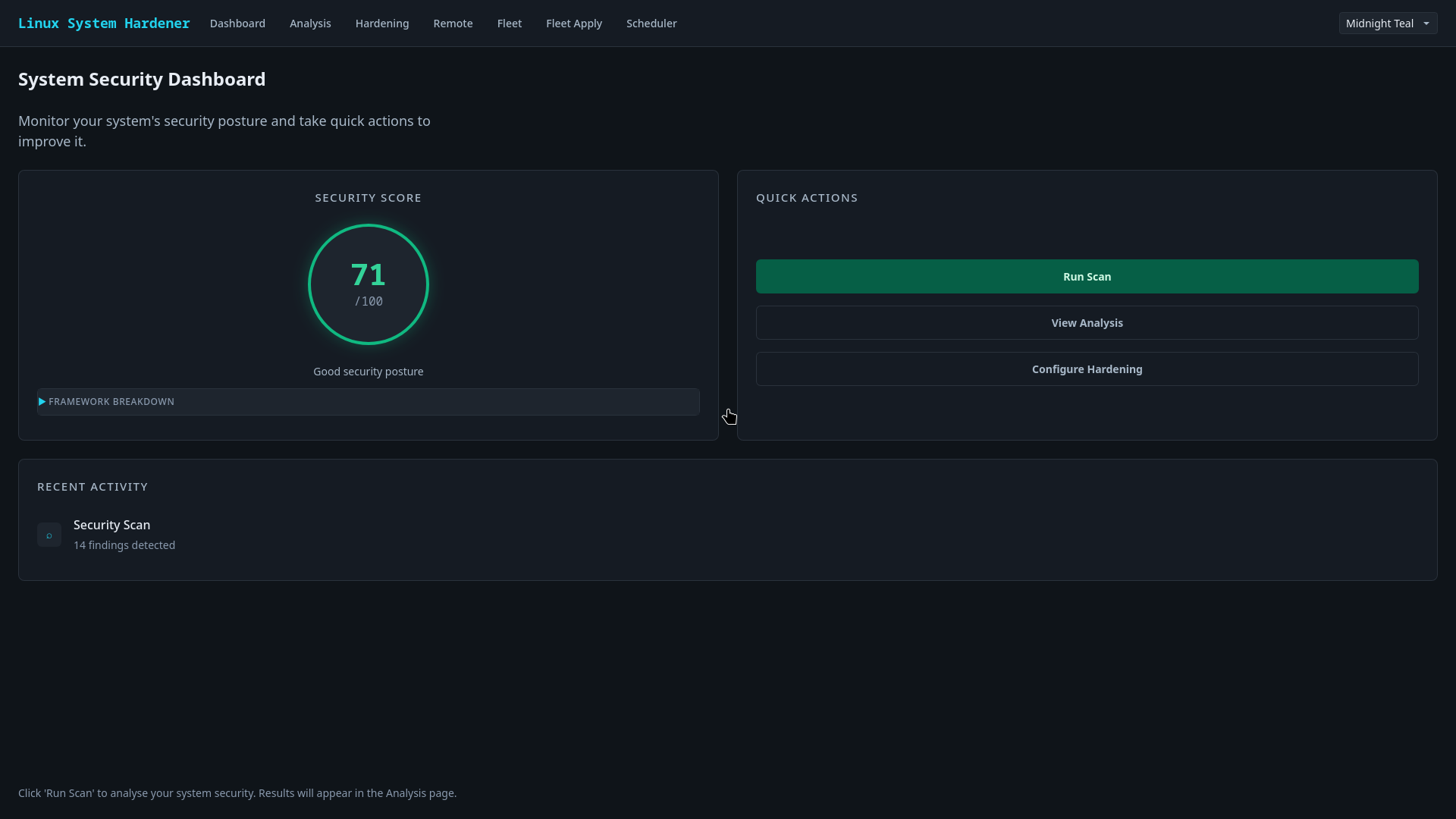Click the '14 findings detected' text
The image size is (1456, 819).
coord(124,545)
